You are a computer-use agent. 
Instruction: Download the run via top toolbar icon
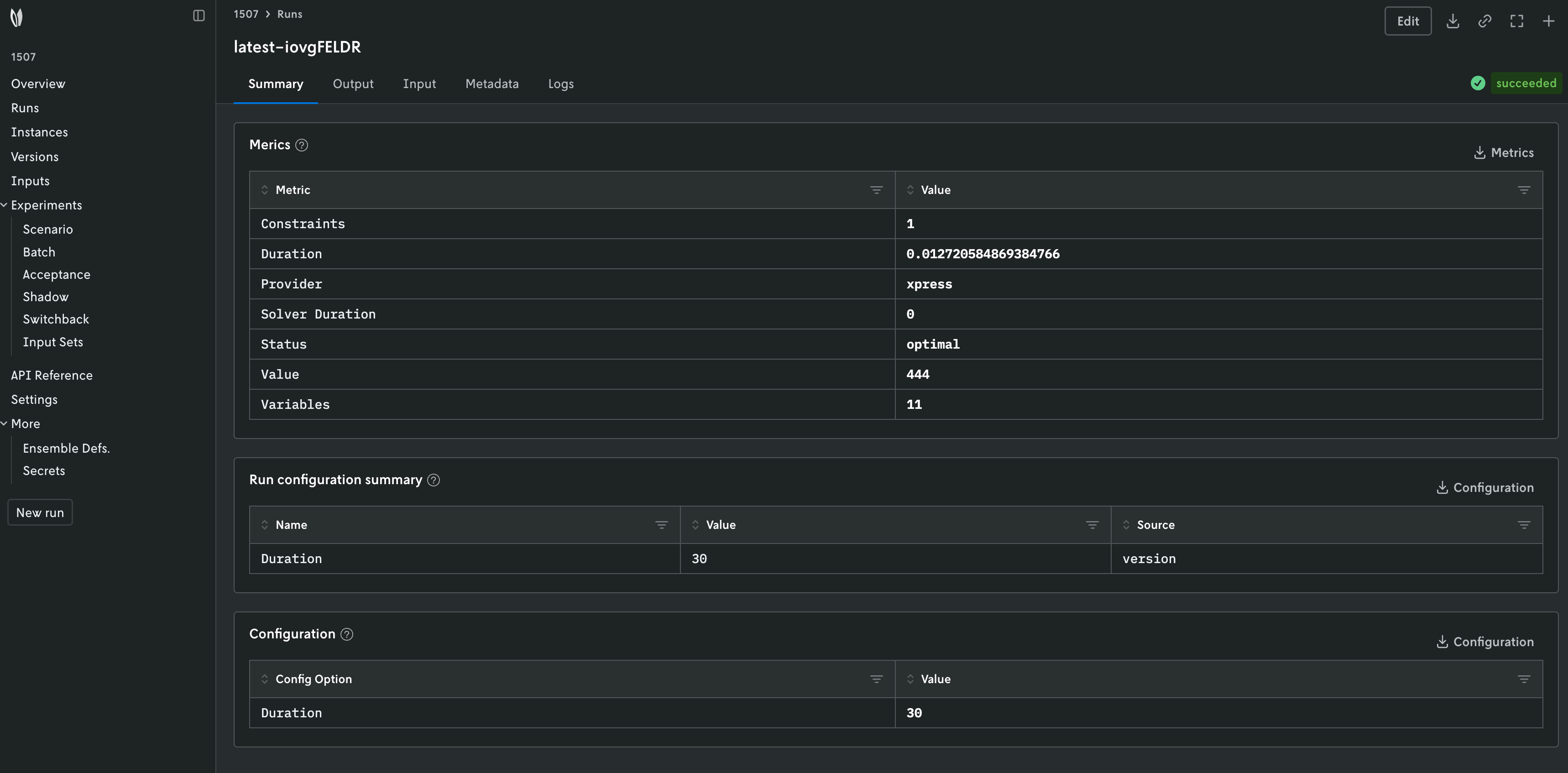(x=1453, y=21)
